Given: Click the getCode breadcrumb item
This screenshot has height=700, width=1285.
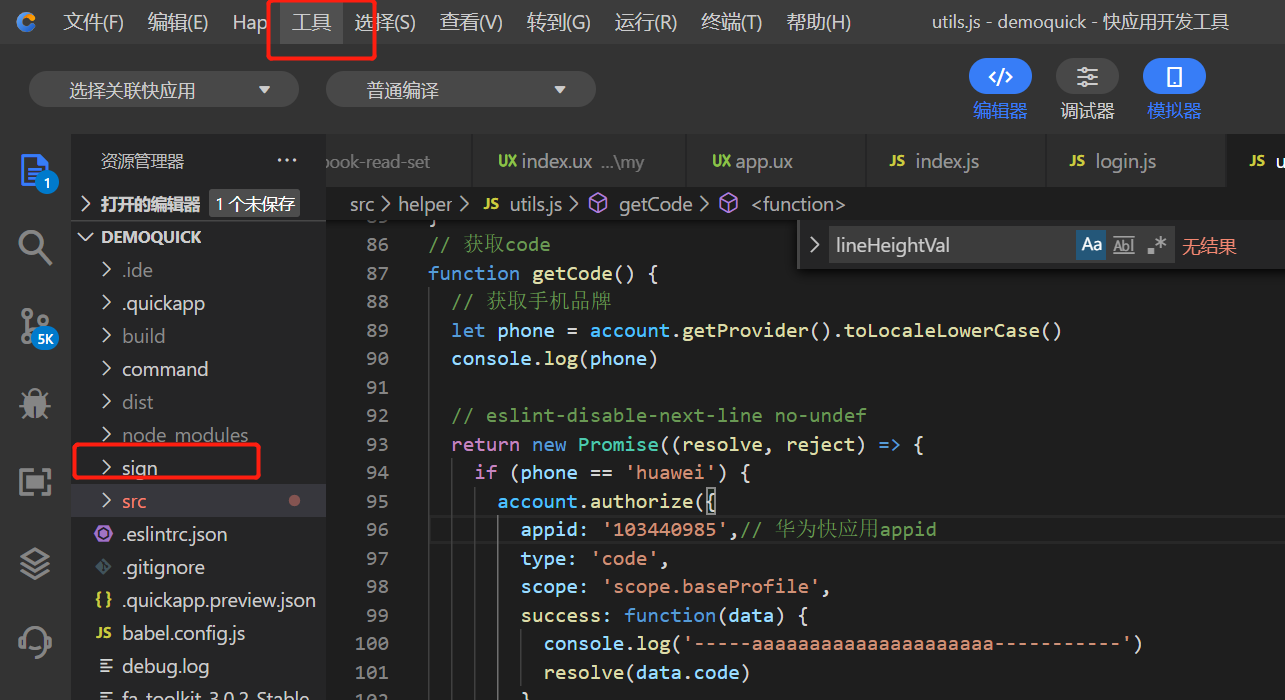Looking at the screenshot, I should (x=655, y=204).
